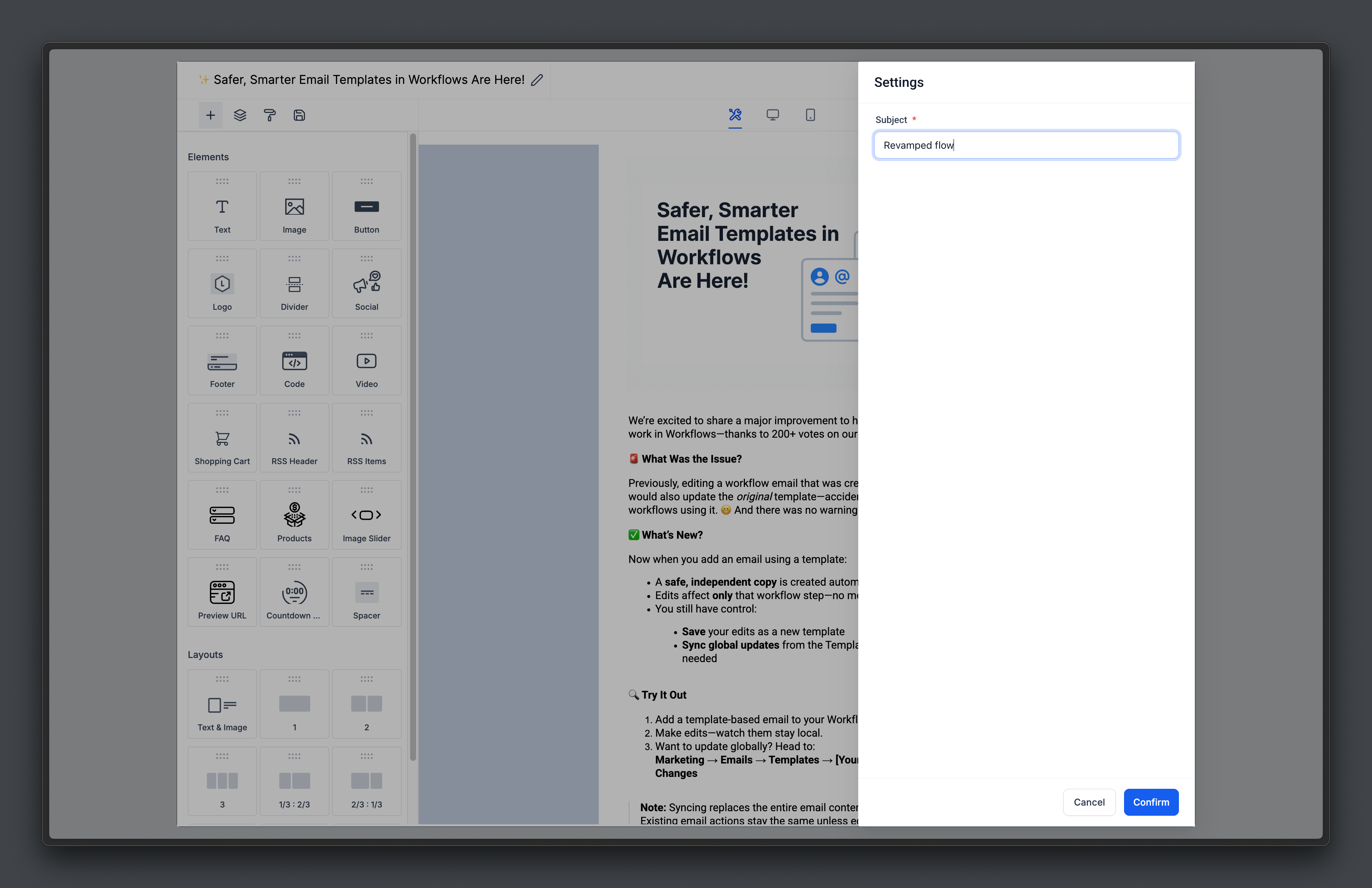Image resolution: width=1372 pixels, height=888 pixels.
Task: Choose the 1/3 : 2/3 layout
Action: [294, 781]
